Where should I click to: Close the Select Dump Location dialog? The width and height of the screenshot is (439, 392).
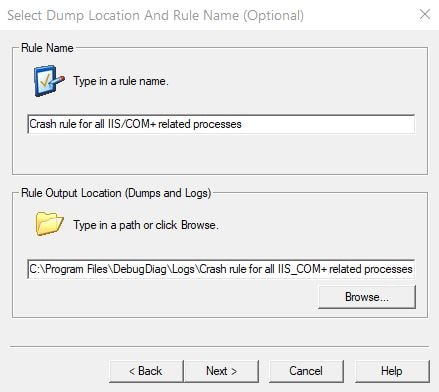click(x=425, y=14)
